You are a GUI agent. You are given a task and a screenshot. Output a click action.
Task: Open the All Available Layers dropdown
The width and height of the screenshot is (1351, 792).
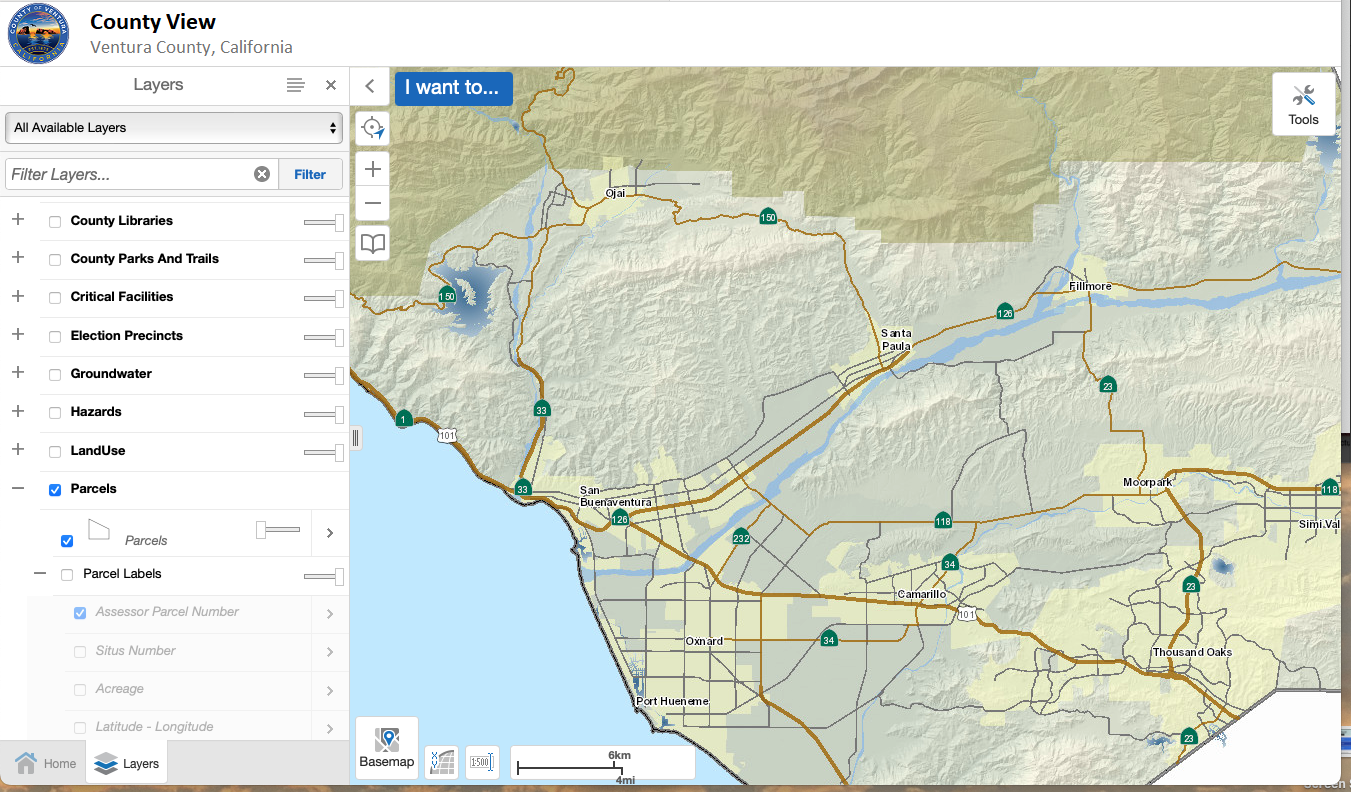(174, 128)
